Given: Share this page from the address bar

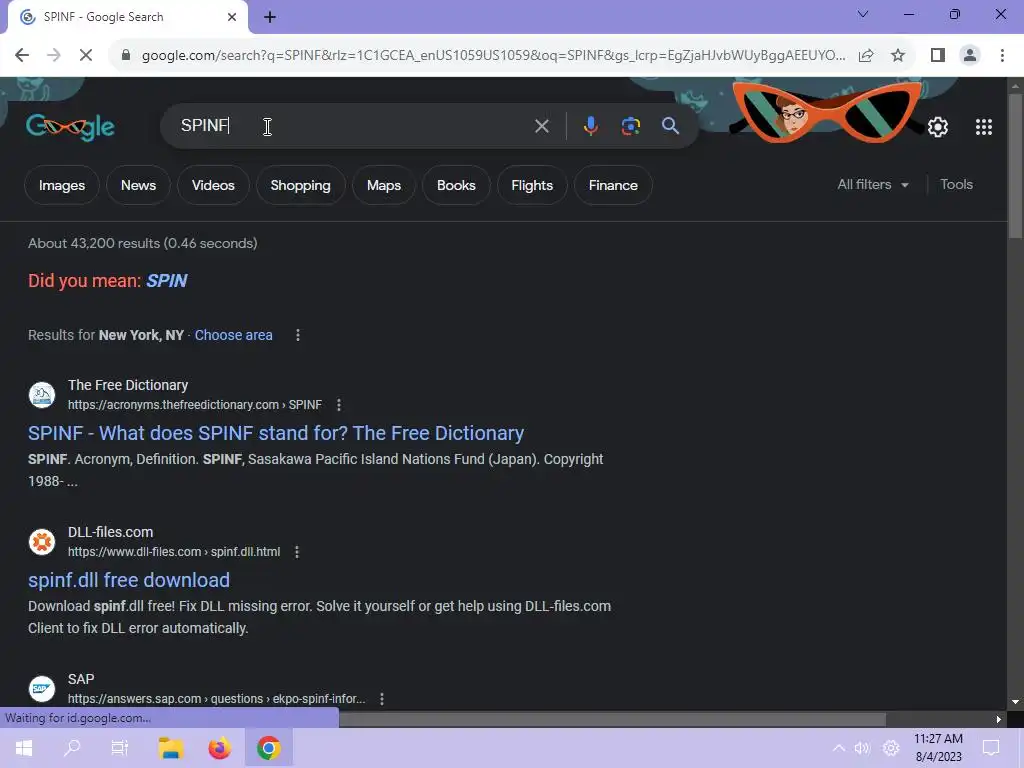Looking at the screenshot, I should [x=866, y=56].
